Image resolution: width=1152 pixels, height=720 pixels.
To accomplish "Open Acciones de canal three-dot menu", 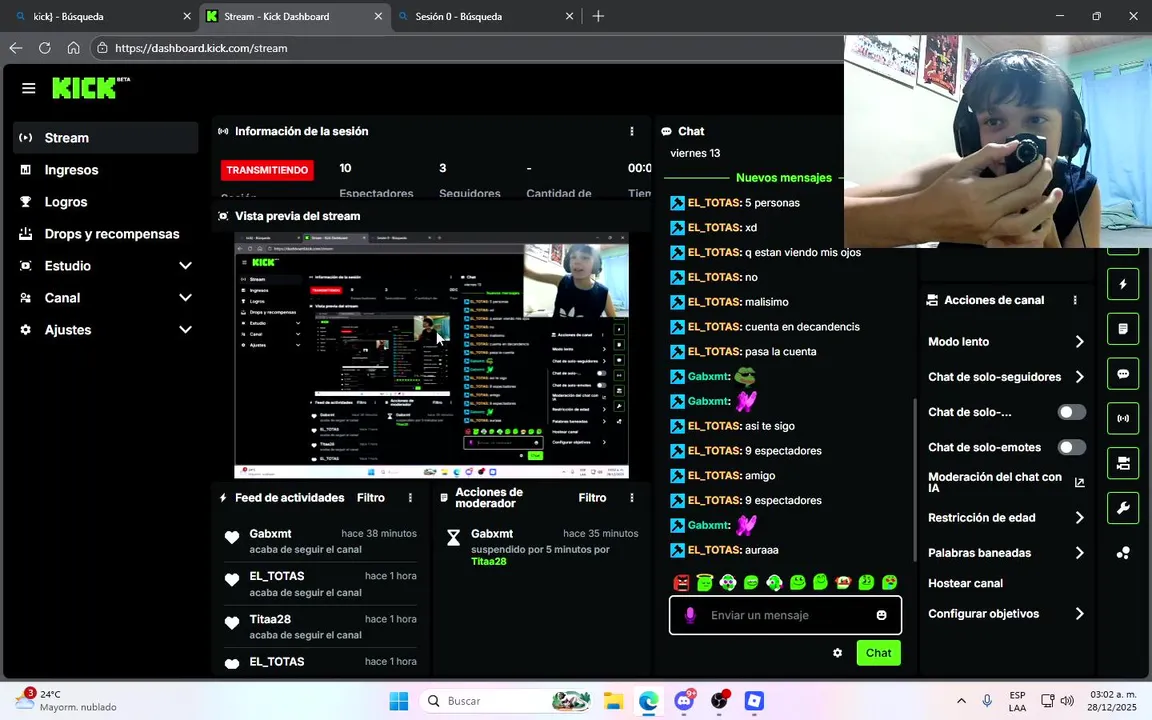I will point(1075,300).
